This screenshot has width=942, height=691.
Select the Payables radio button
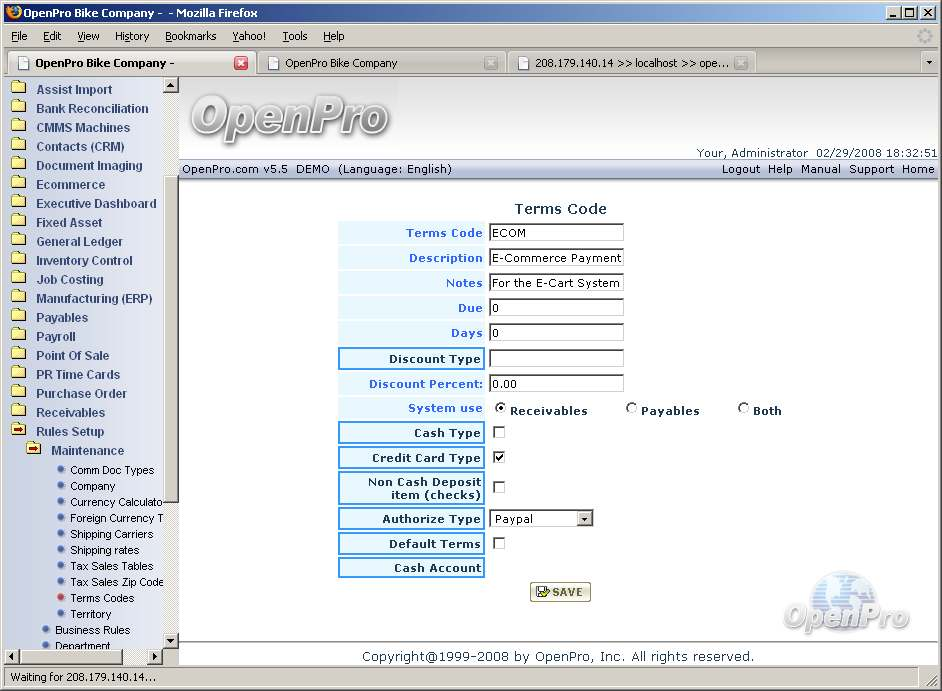point(631,408)
